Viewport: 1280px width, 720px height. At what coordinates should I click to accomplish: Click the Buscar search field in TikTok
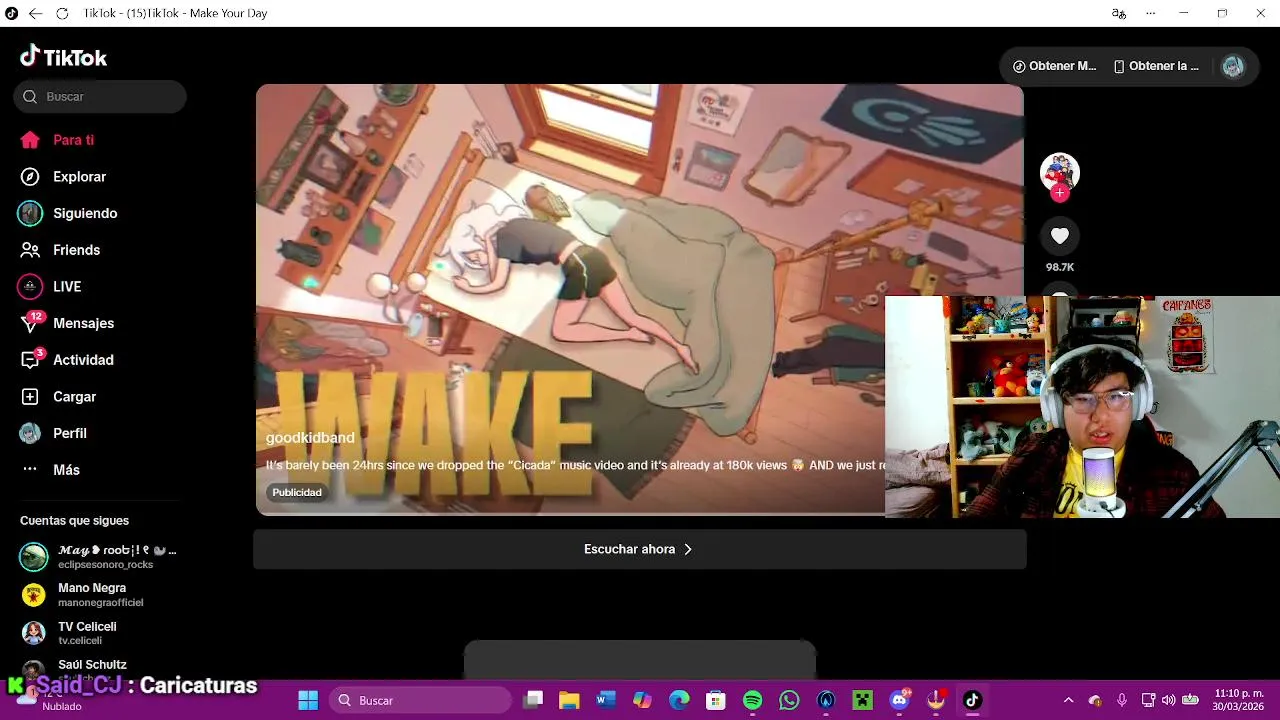pyautogui.click(x=100, y=97)
